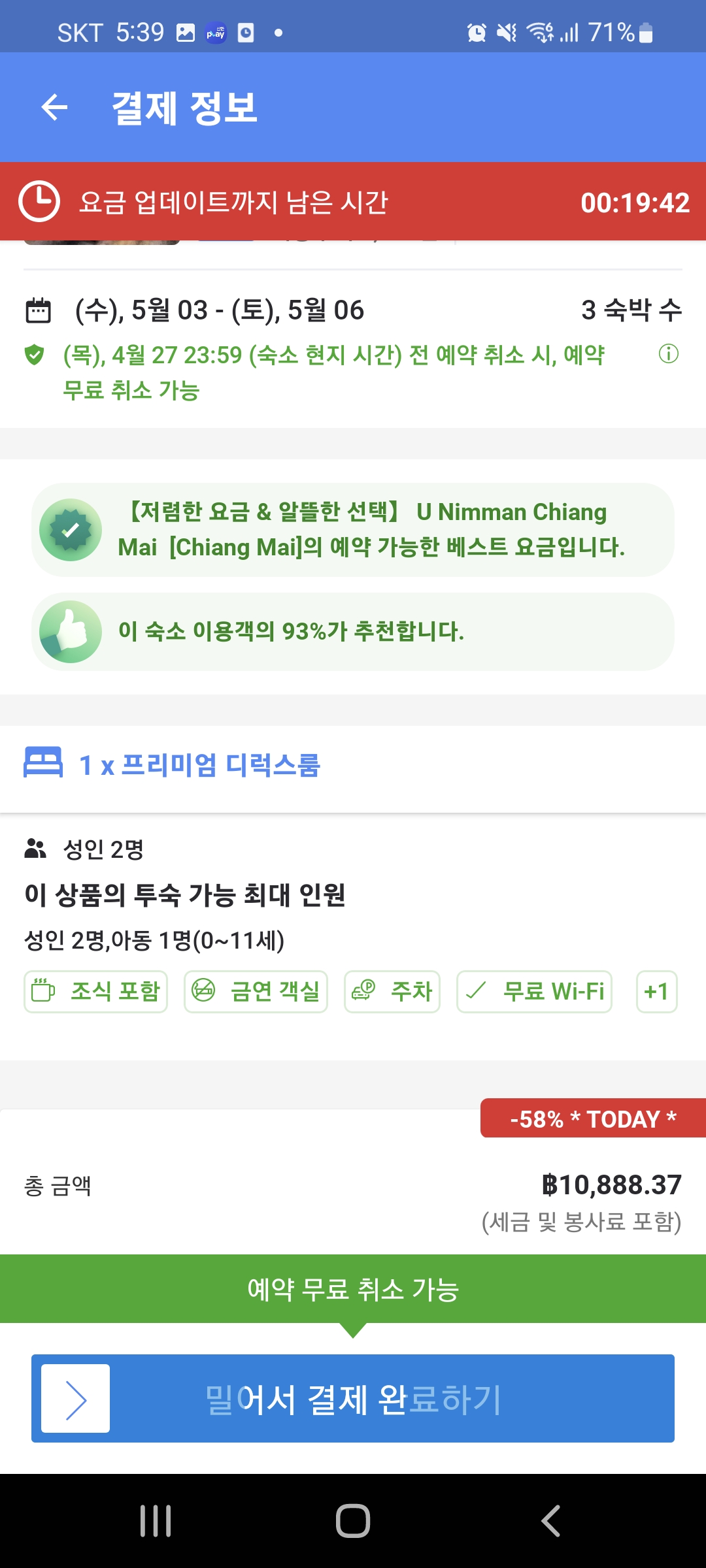Select the 주차 amenity tag
Viewport: 706px width, 1568px height.
pyautogui.click(x=392, y=992)
